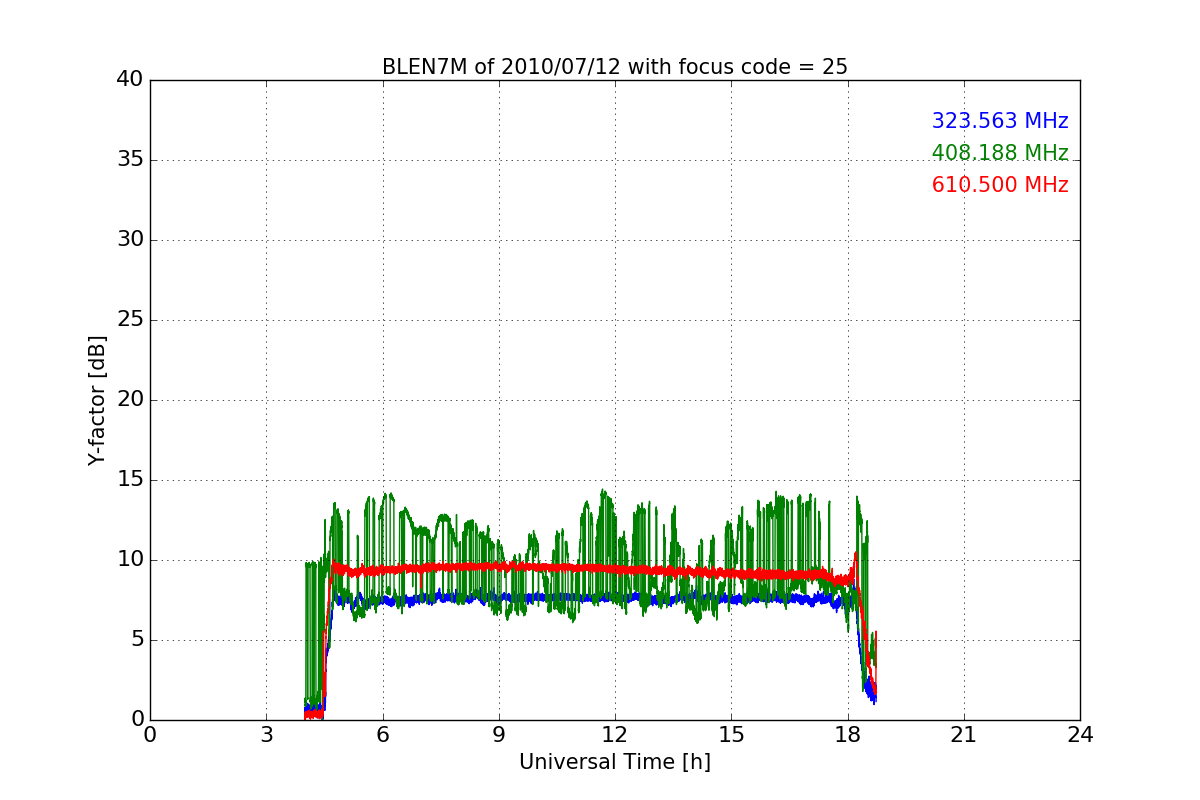Click the "Y-factor [dB]" y-axis label

tap(97, 400)
